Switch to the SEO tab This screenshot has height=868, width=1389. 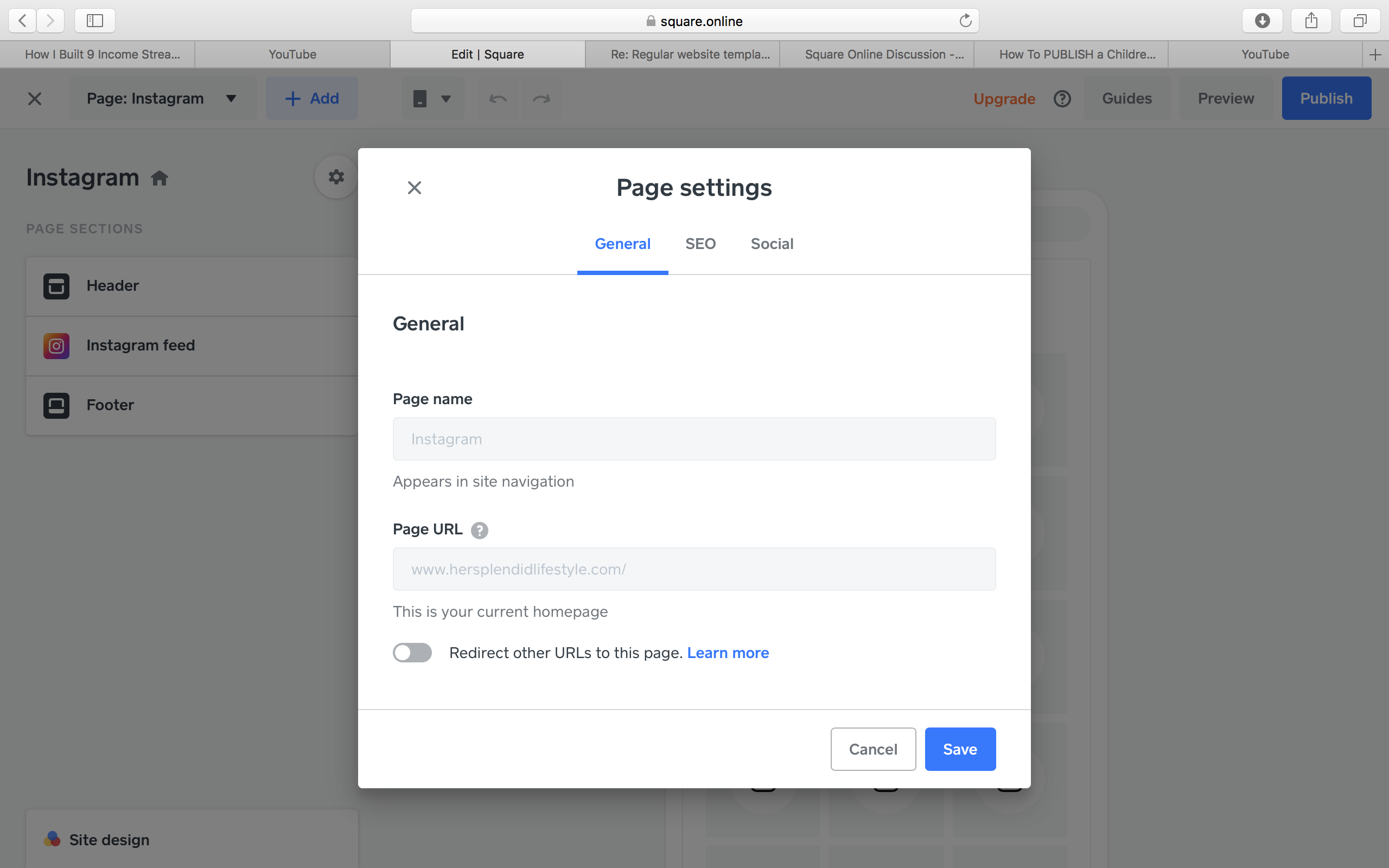pyautogui.click(x=700, y=244)
